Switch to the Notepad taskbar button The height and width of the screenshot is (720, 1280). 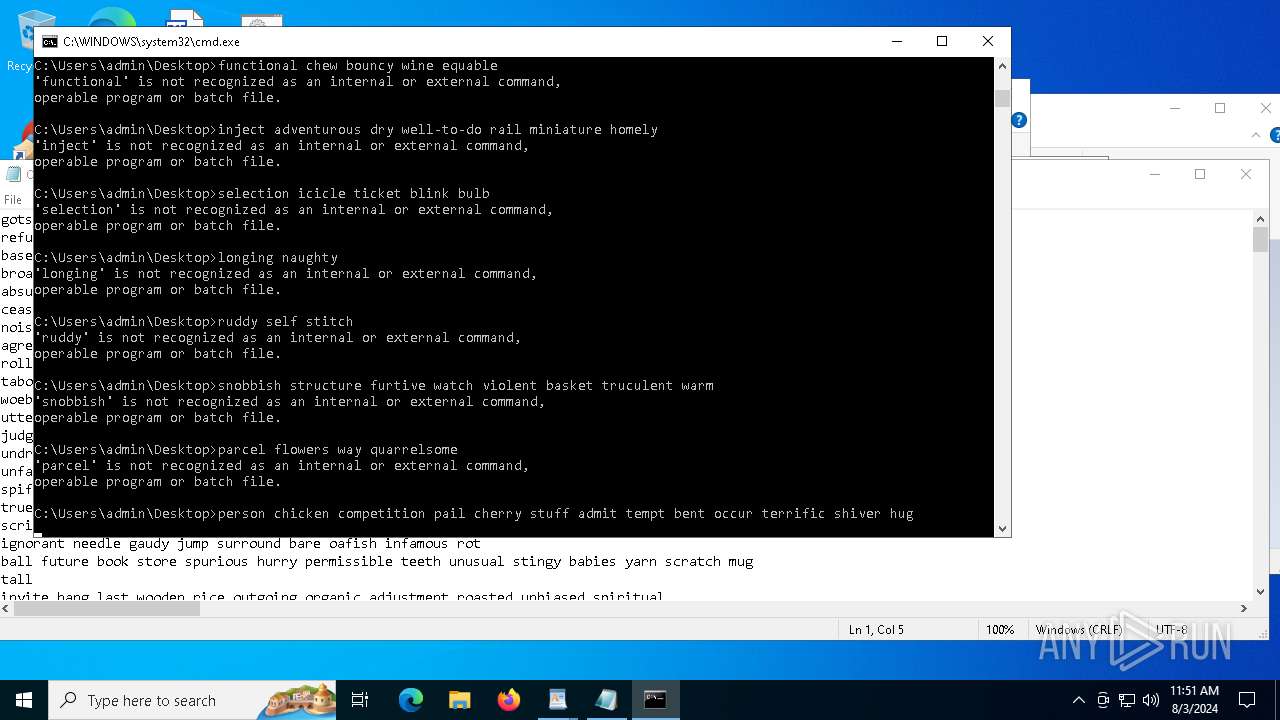(x=606, y=700)
